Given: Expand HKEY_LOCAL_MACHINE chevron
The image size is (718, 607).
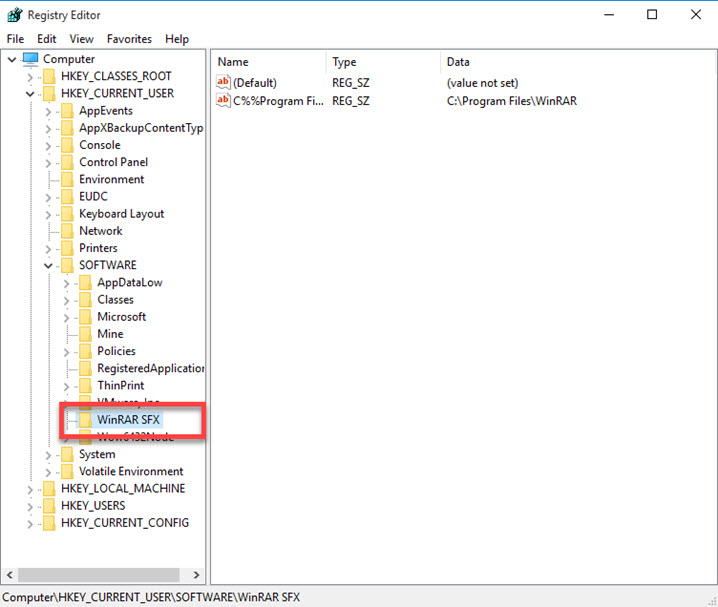Looking at the screenshot, I should (x=30, y=490).
